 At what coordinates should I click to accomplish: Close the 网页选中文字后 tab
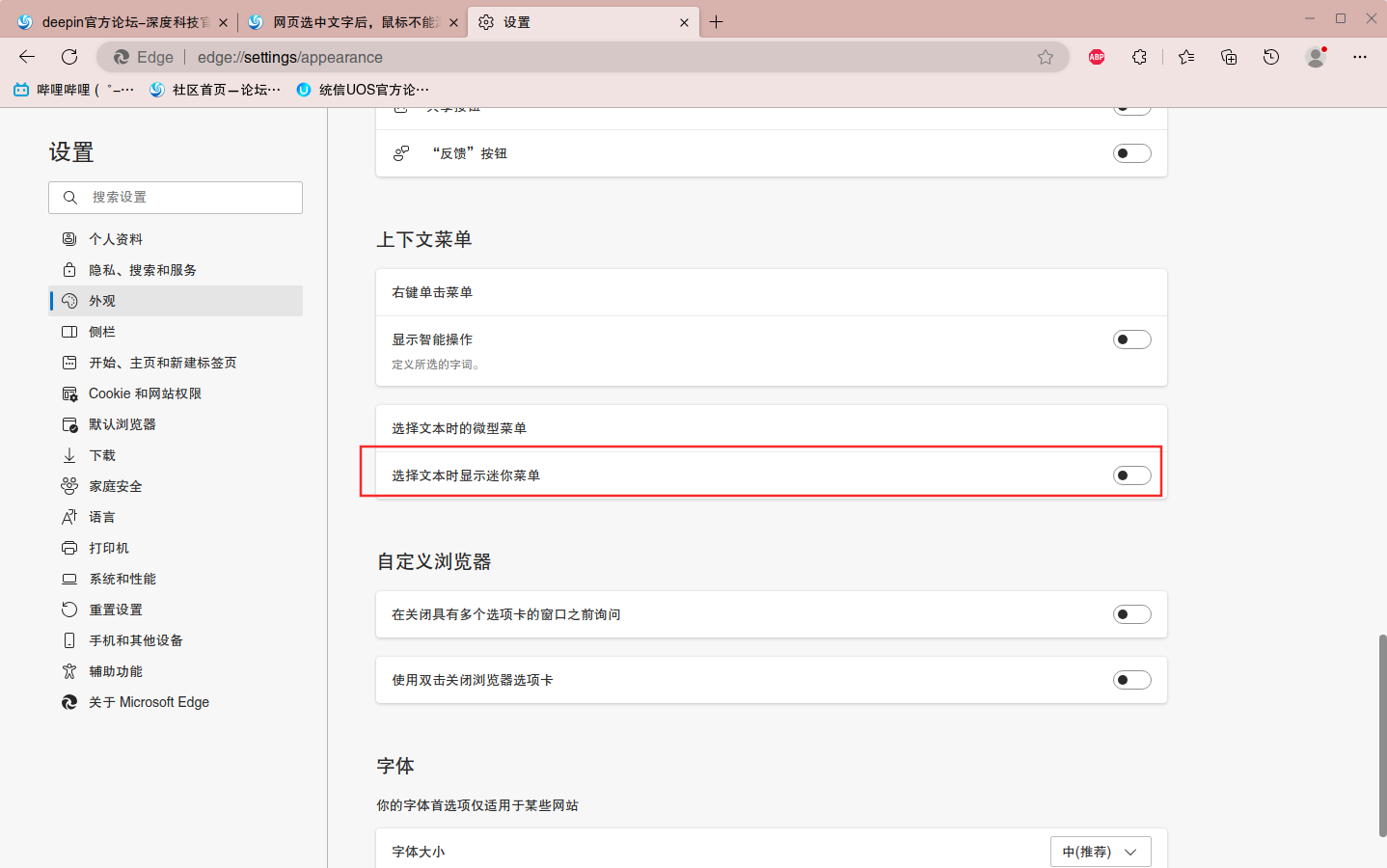click(x=453, y=22)
